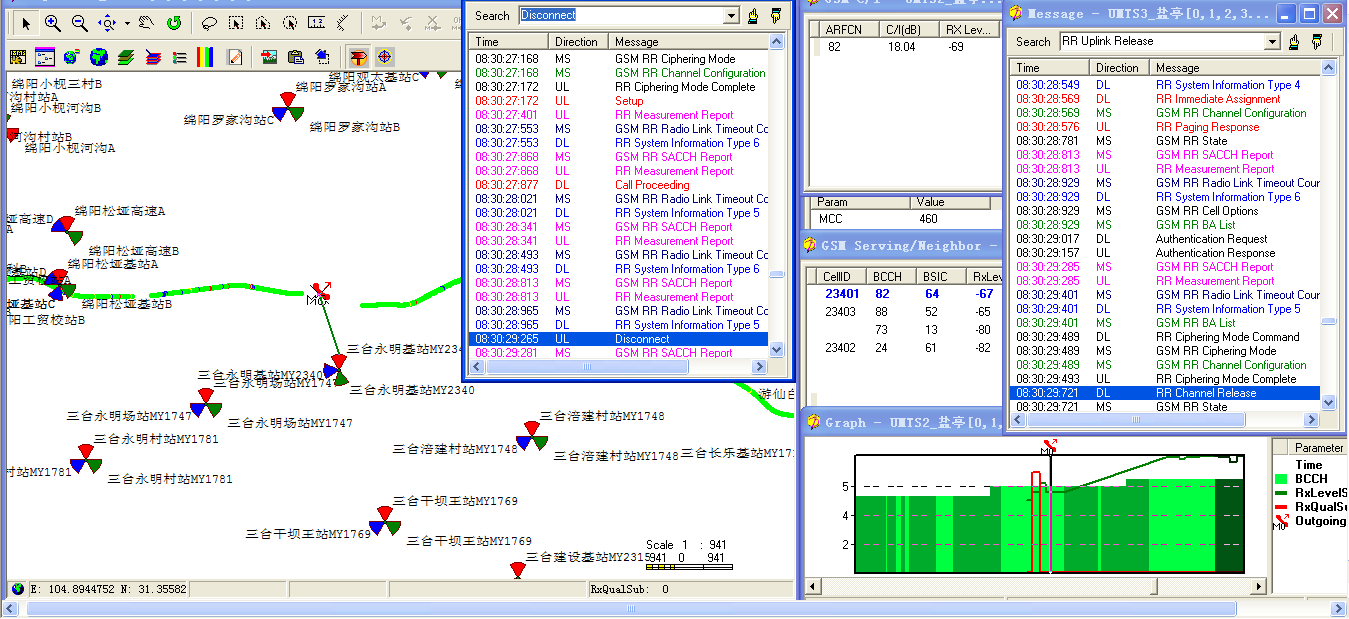The height and width of the screenshot is (619, 1349).
Task: Toggle the orange signpost button
Action: click(x=358, y=57)
